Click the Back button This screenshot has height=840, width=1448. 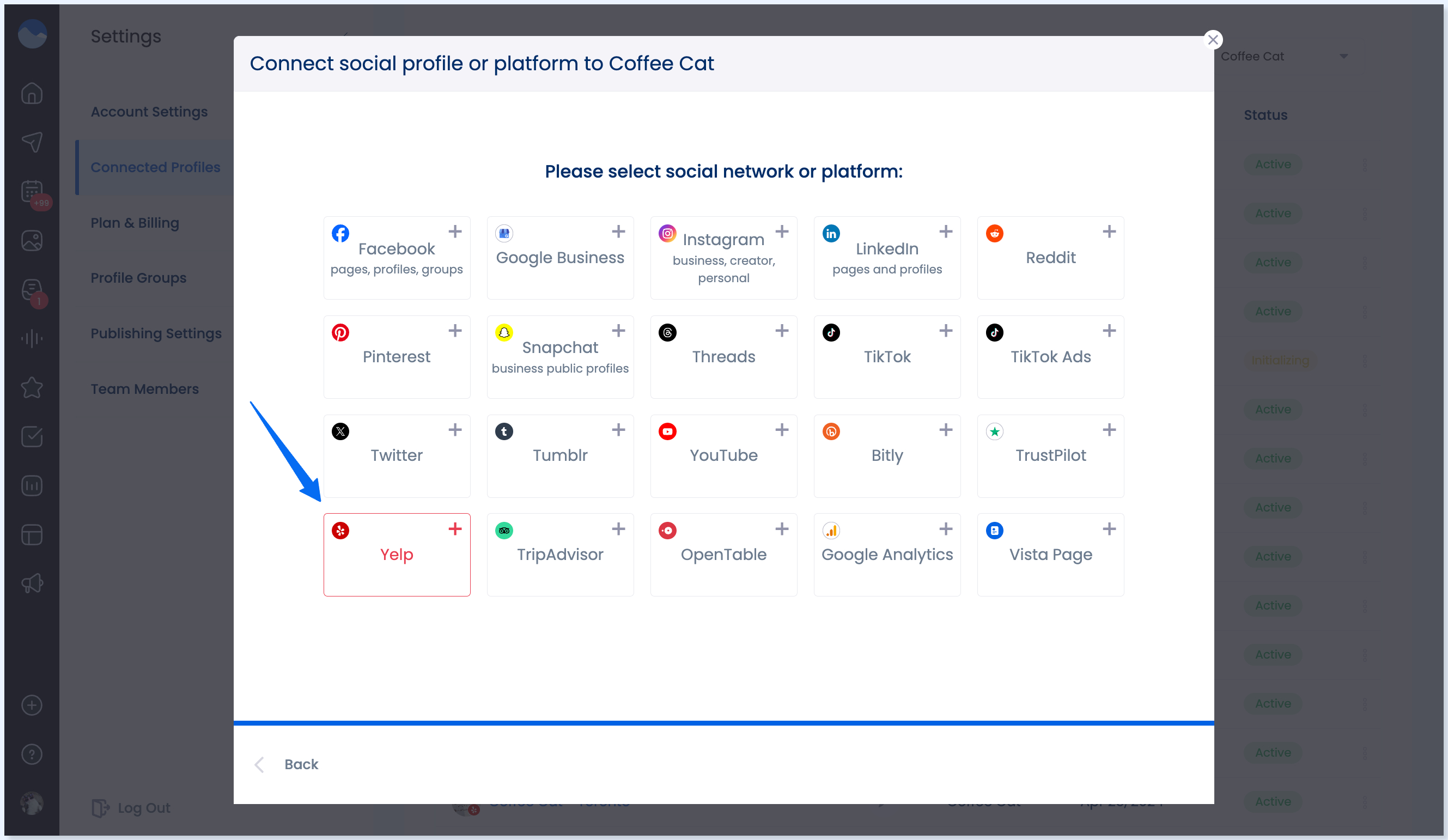[301, 764]
